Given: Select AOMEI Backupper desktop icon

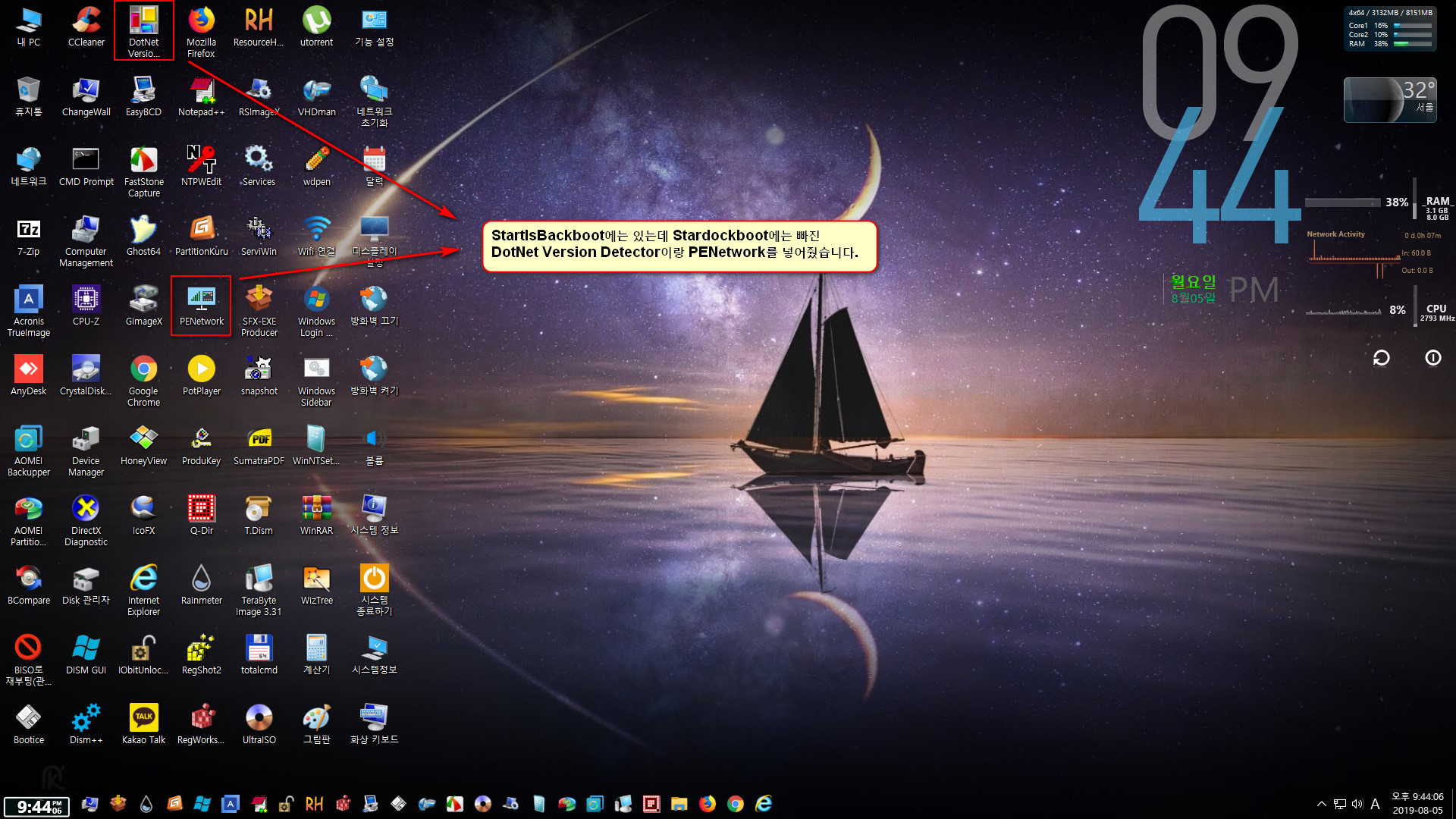Looking at the screenshot, I should click(x=28, y=450).
